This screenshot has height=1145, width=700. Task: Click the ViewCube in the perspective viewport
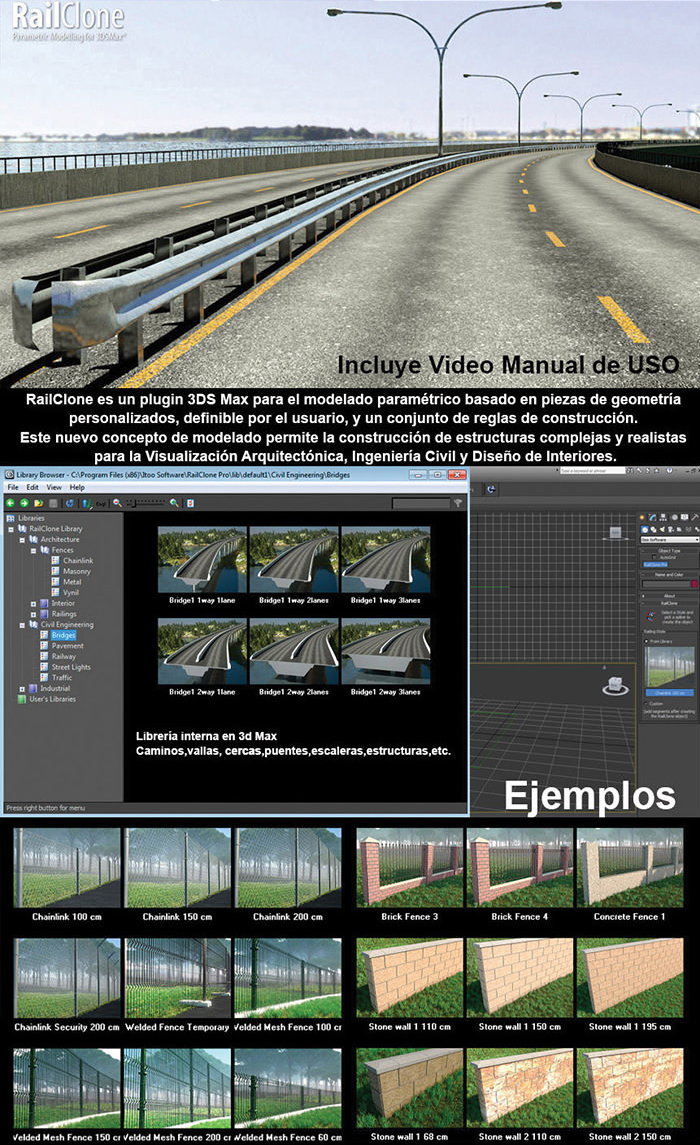[615, 686]
